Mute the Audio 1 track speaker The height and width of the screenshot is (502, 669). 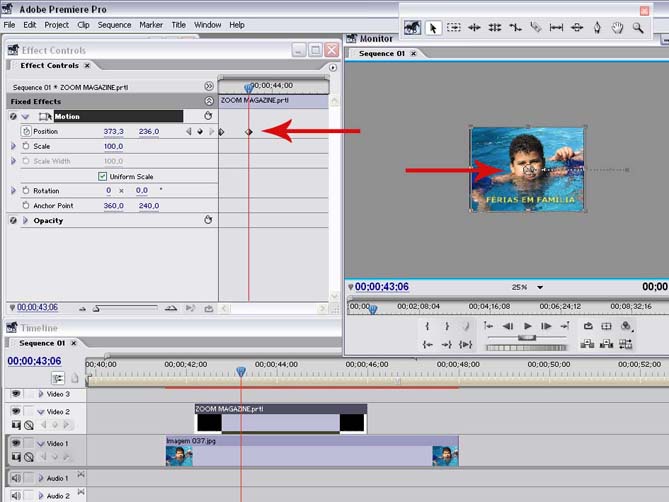16,476
